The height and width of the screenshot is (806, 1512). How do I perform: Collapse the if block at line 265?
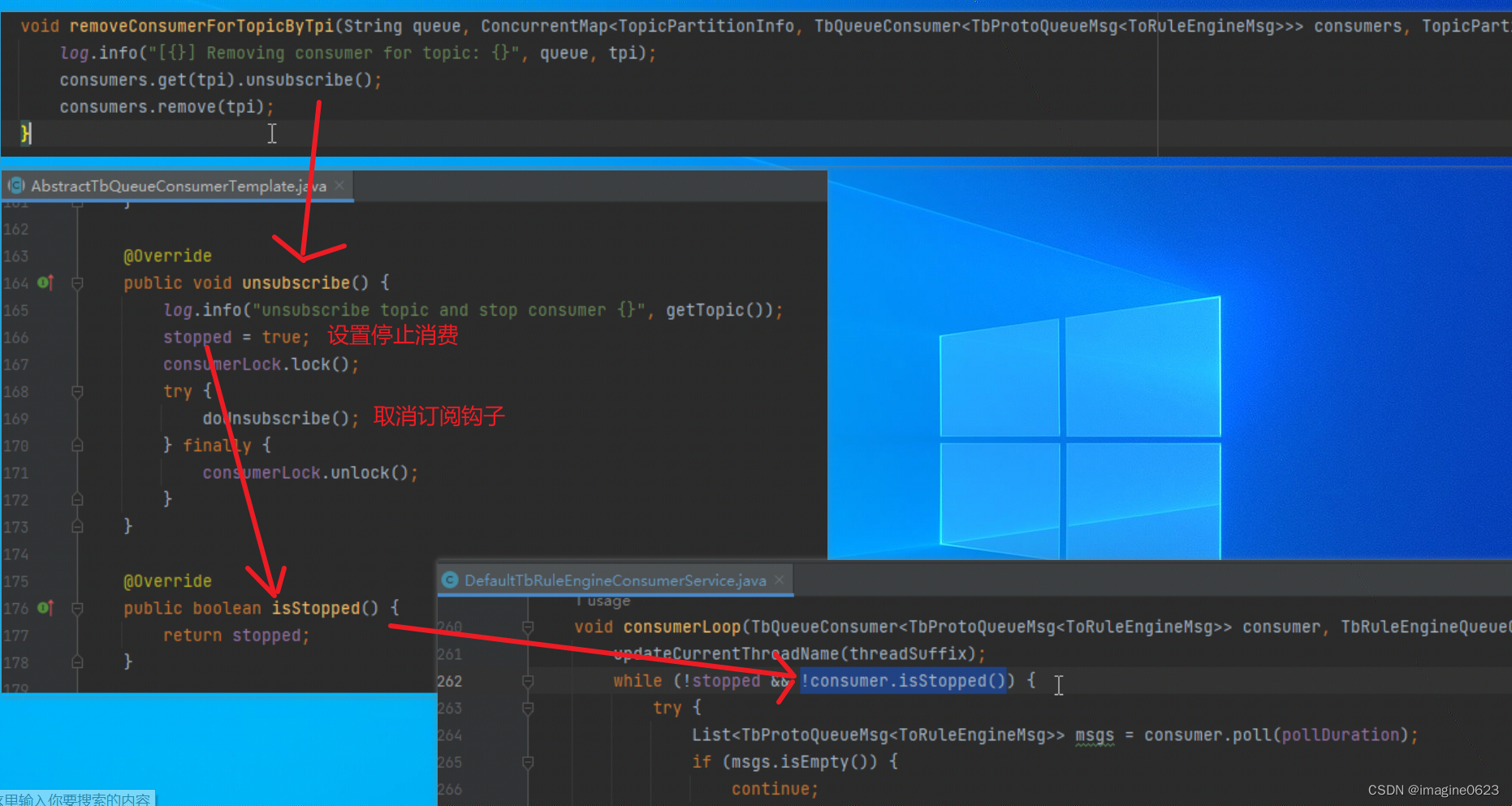(x=528, y=762)
